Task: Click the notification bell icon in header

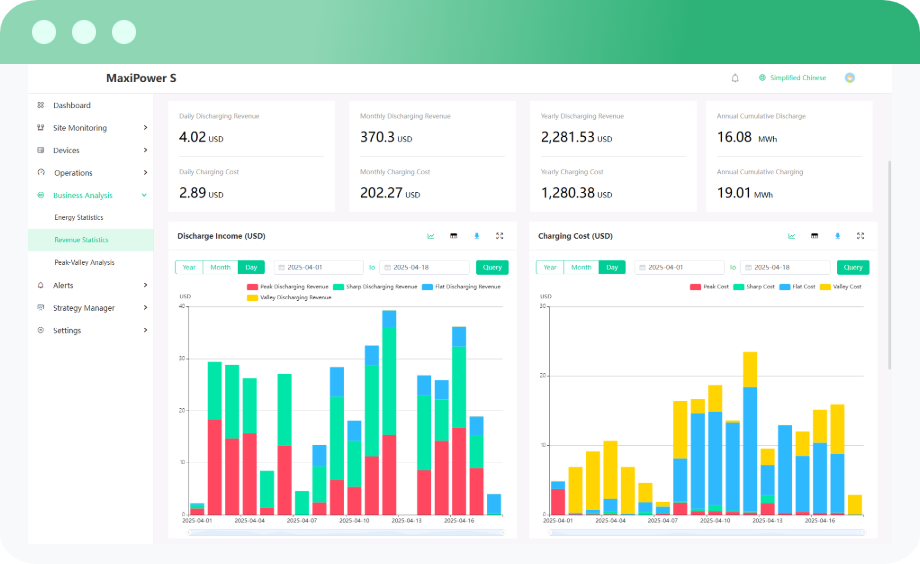Action: [x=735, y=78]
